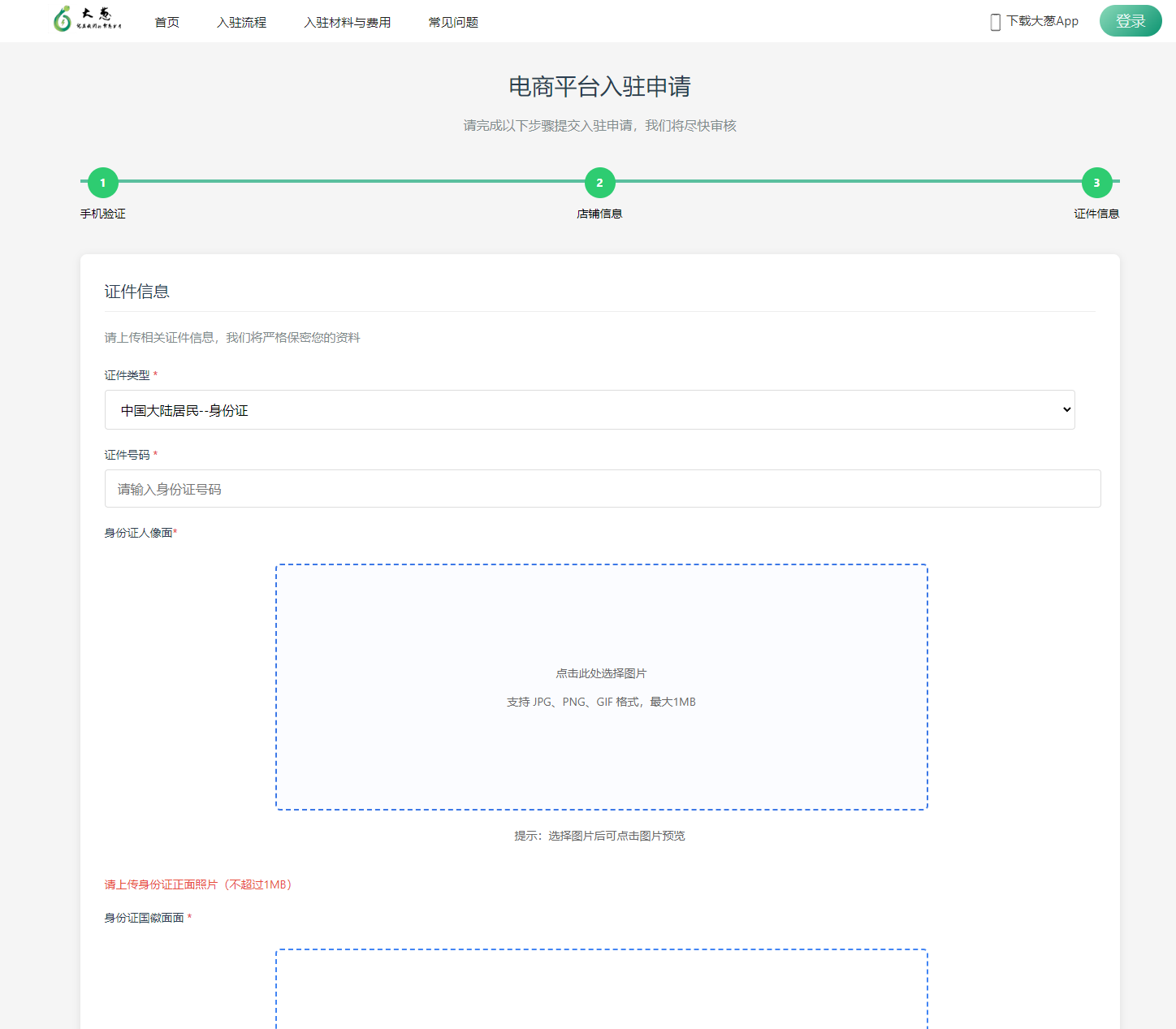
Task: Click the chevron arrow of the 证件类型 select
Action: (1066, 410)
